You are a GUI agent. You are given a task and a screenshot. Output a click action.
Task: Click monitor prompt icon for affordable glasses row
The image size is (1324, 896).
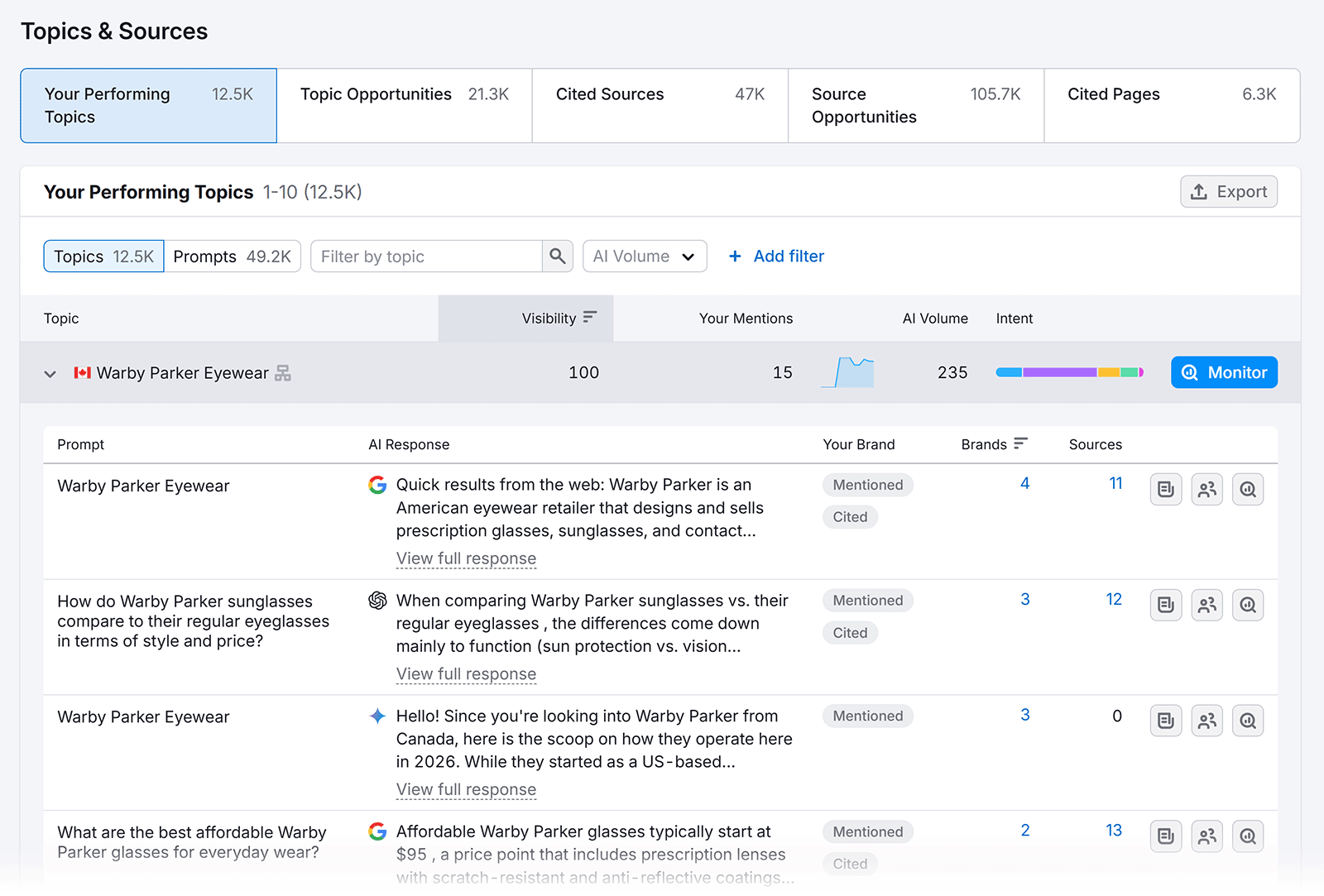(x=1248, y=836)
